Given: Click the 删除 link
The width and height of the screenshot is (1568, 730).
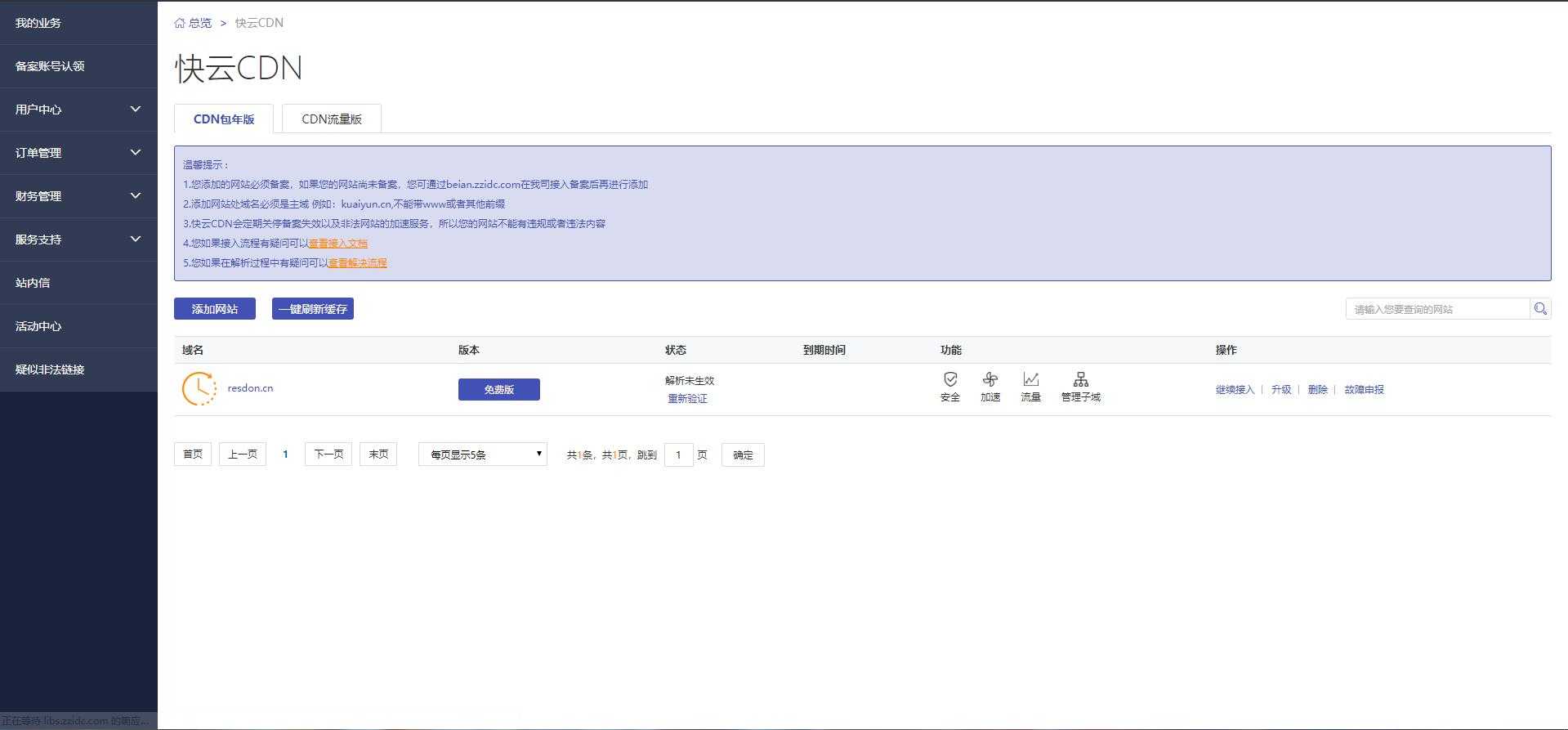Looking at the screenshot, I should point(1317,390).
